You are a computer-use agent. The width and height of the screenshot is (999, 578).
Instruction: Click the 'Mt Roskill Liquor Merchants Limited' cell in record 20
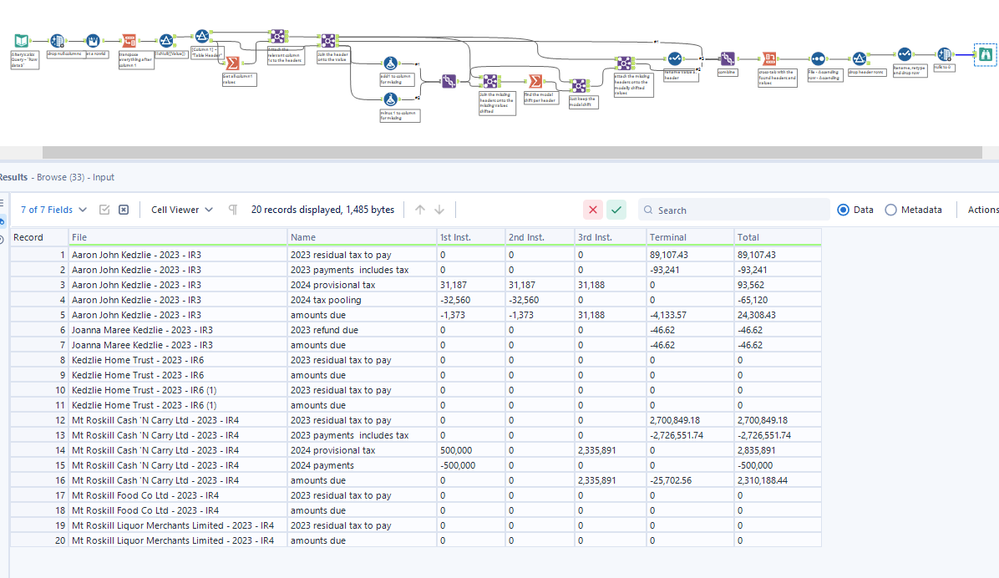(178, 540)
